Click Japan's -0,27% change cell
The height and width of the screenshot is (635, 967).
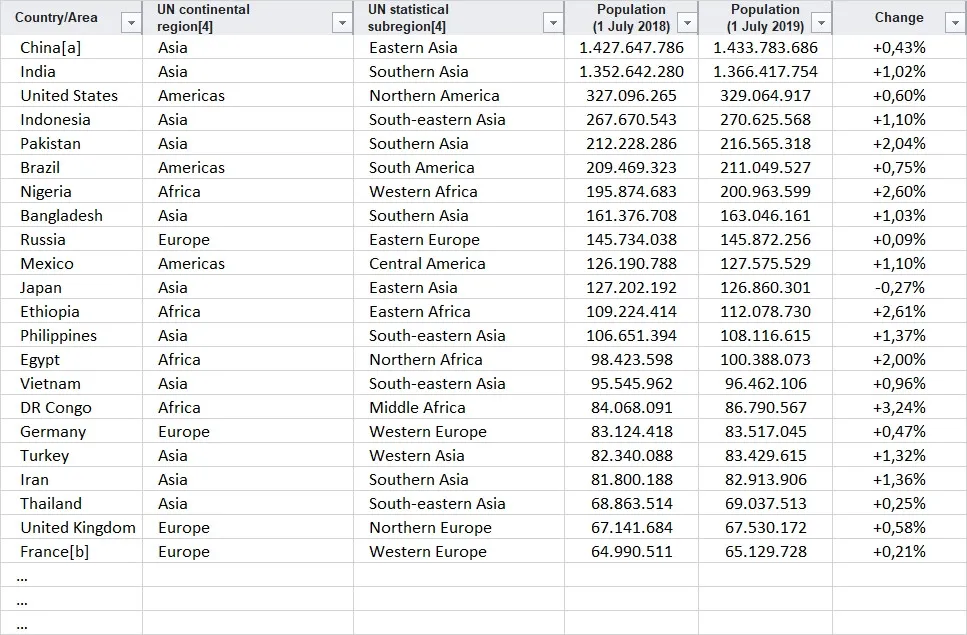899,287
